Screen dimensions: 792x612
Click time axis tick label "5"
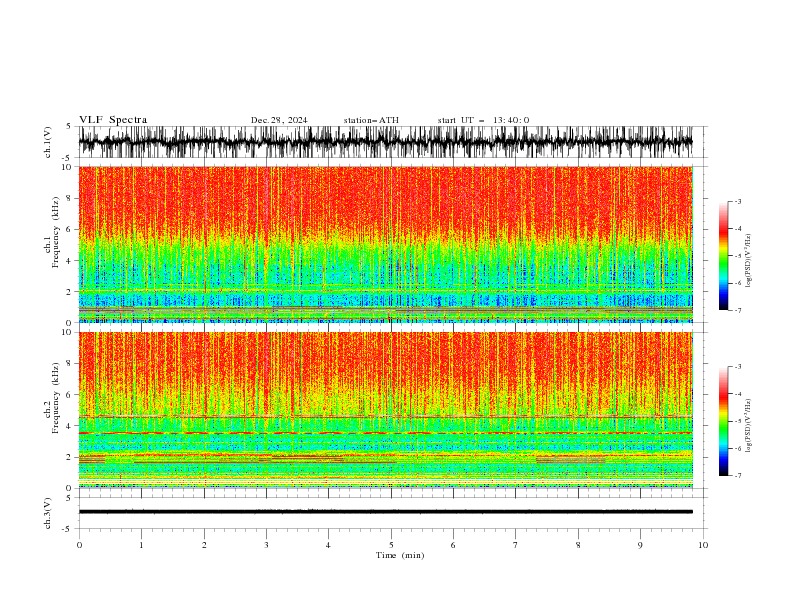point(391,545)
